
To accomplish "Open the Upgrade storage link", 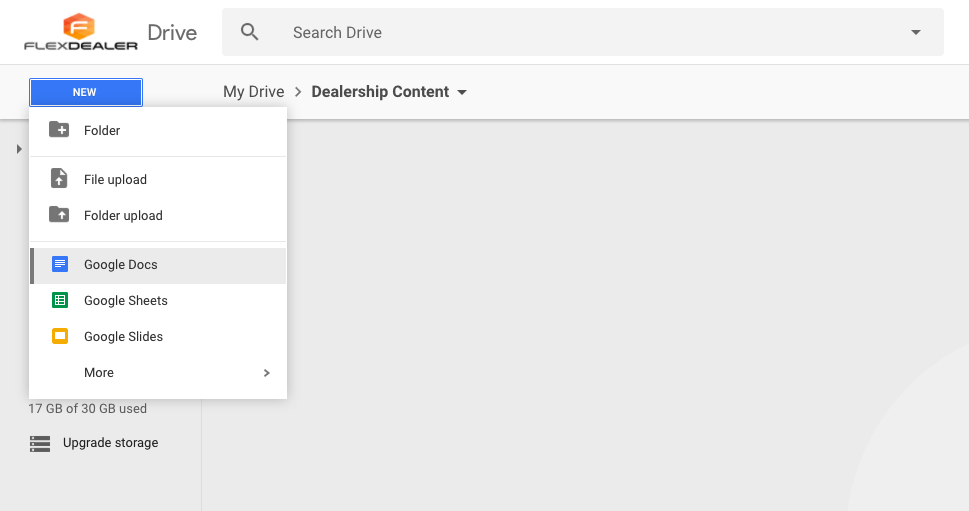I will pos(110,443).
